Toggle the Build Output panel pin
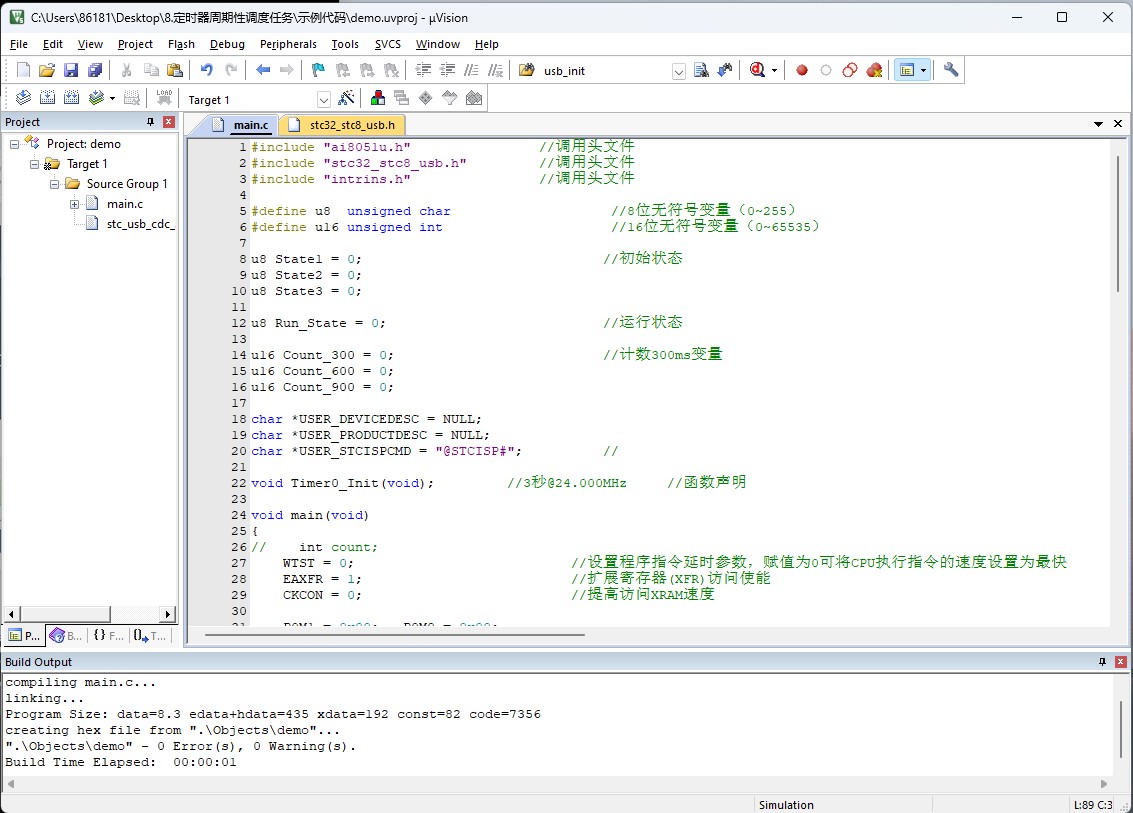Viewport: 1133px width, 813px height. [x=1103, y=662]
